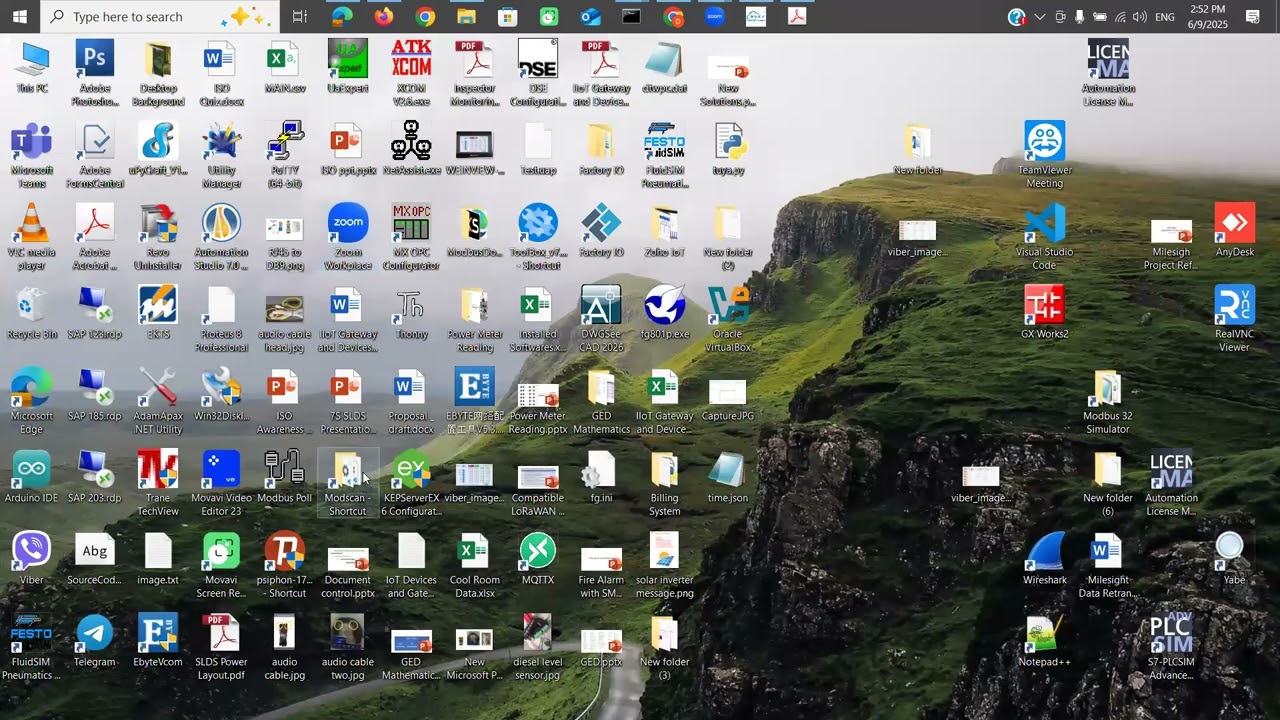Open File Explorer from taskbar
The image size is (1280, 720).
(466, 16)
